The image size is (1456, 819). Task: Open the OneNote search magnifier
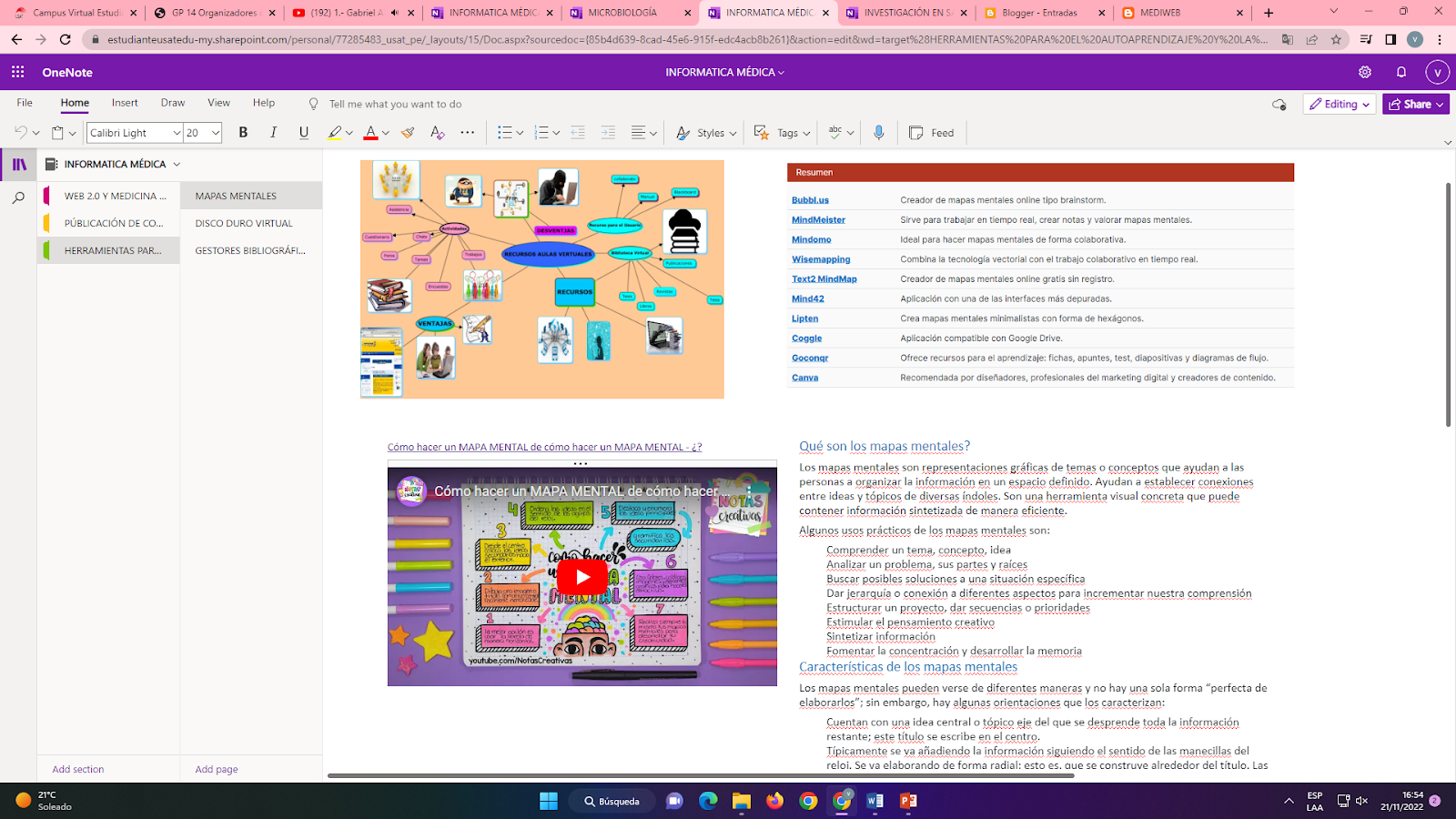coord(18,197)
